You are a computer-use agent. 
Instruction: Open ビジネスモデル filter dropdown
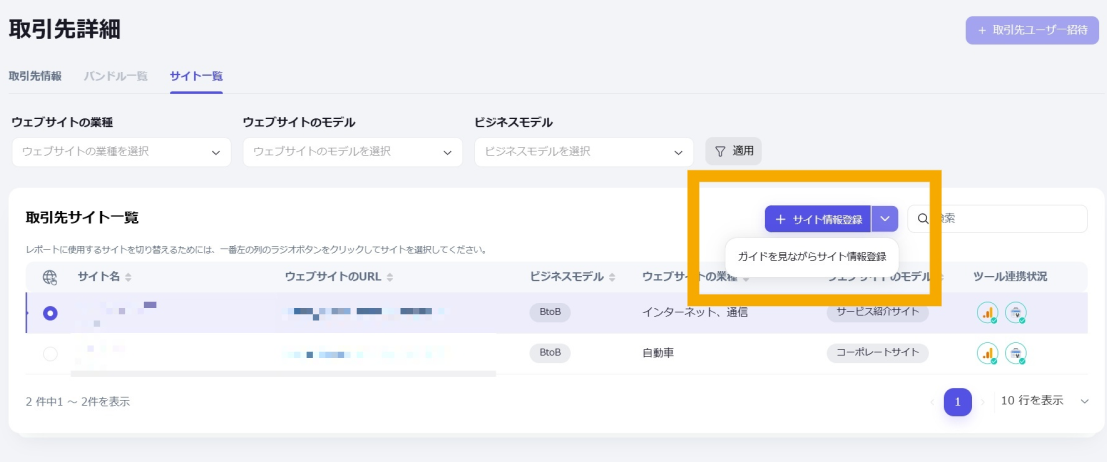pyautogui.click(x=584, y=152)
